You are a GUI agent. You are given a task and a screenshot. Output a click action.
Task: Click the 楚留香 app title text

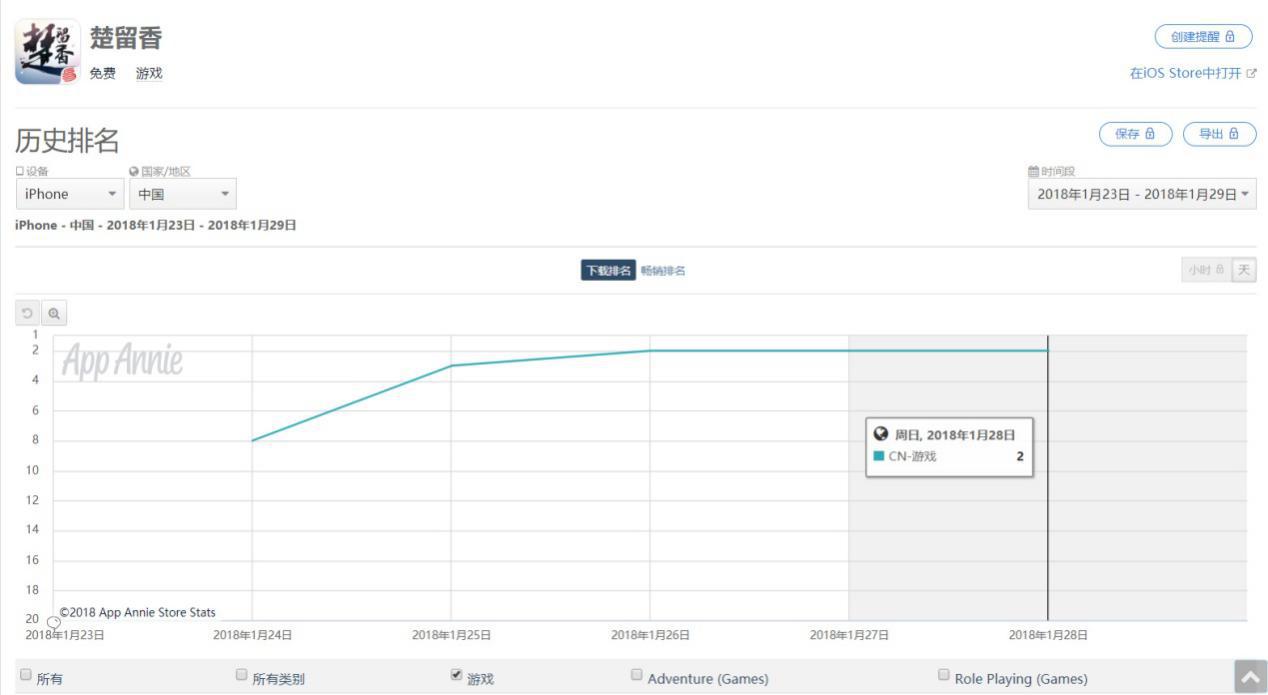point(126,38)
